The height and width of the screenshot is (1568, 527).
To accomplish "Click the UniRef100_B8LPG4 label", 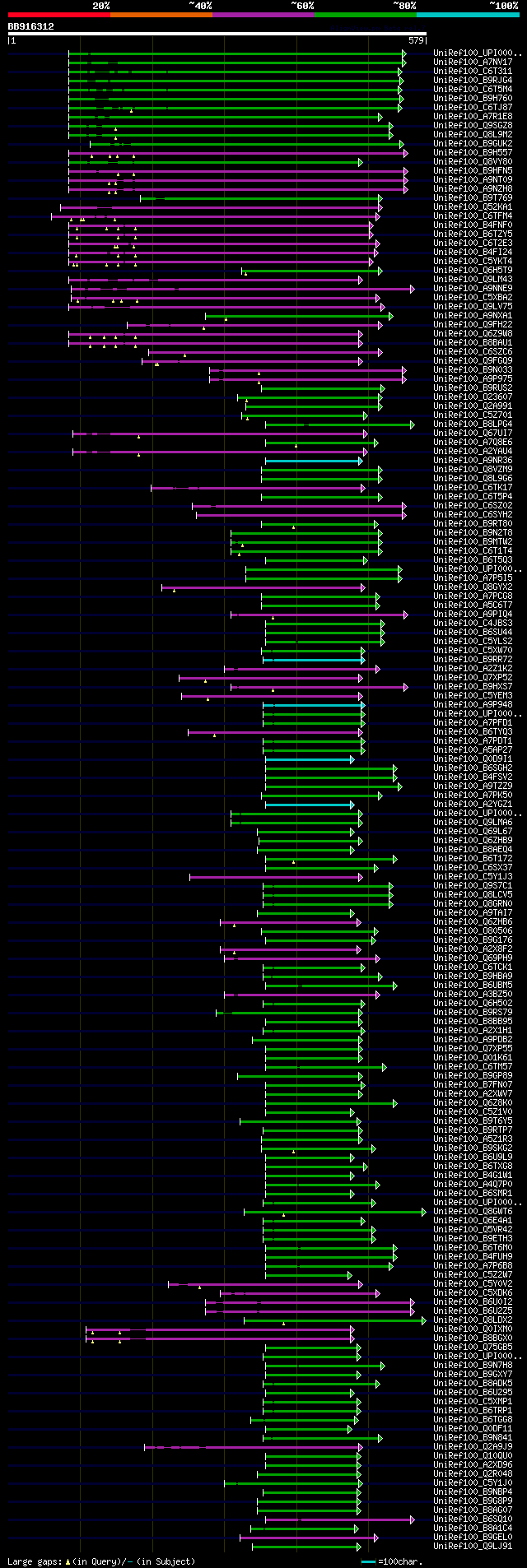I will (473, 424).
